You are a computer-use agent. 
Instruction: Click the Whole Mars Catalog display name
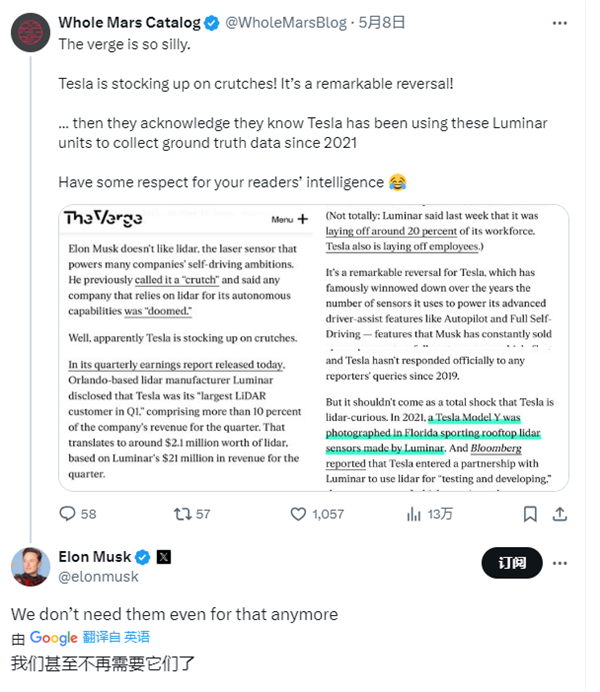point(130,22)
